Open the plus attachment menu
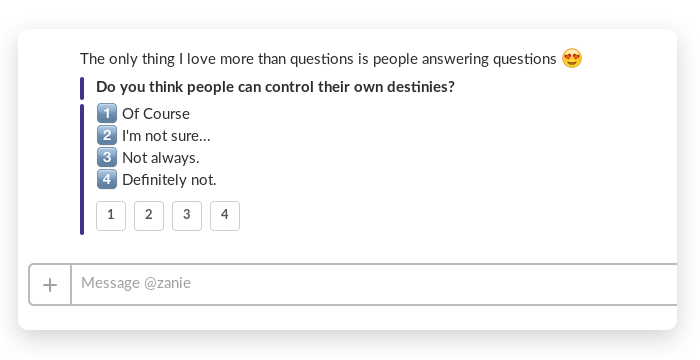The height and width of the screenshot is (360, 700). tap(50, 285)
